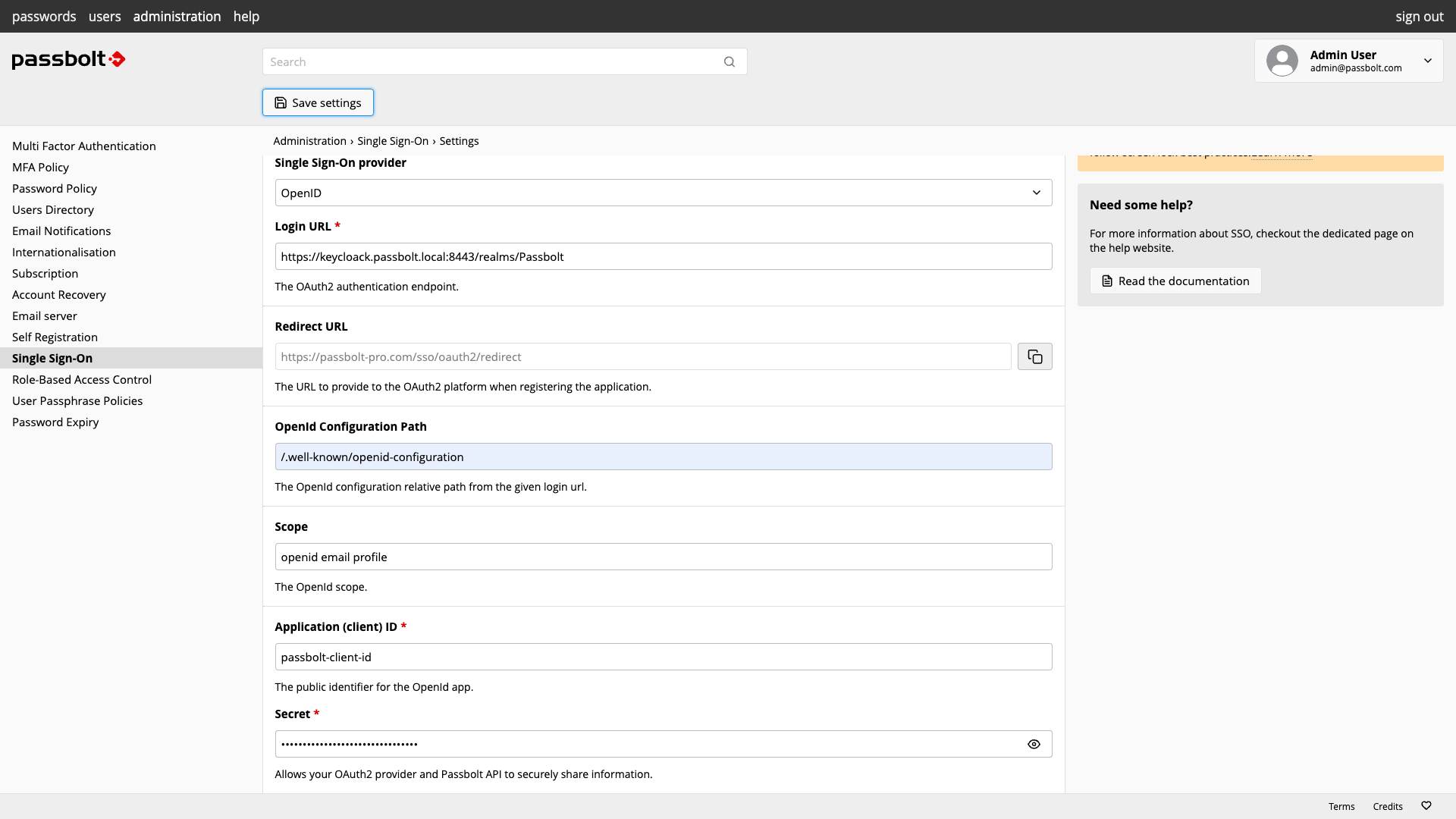Expand the Admin User profile menu
The width and height of the screenshot is (1456, 819).
pyautogui.click(x=1427, y=61)
